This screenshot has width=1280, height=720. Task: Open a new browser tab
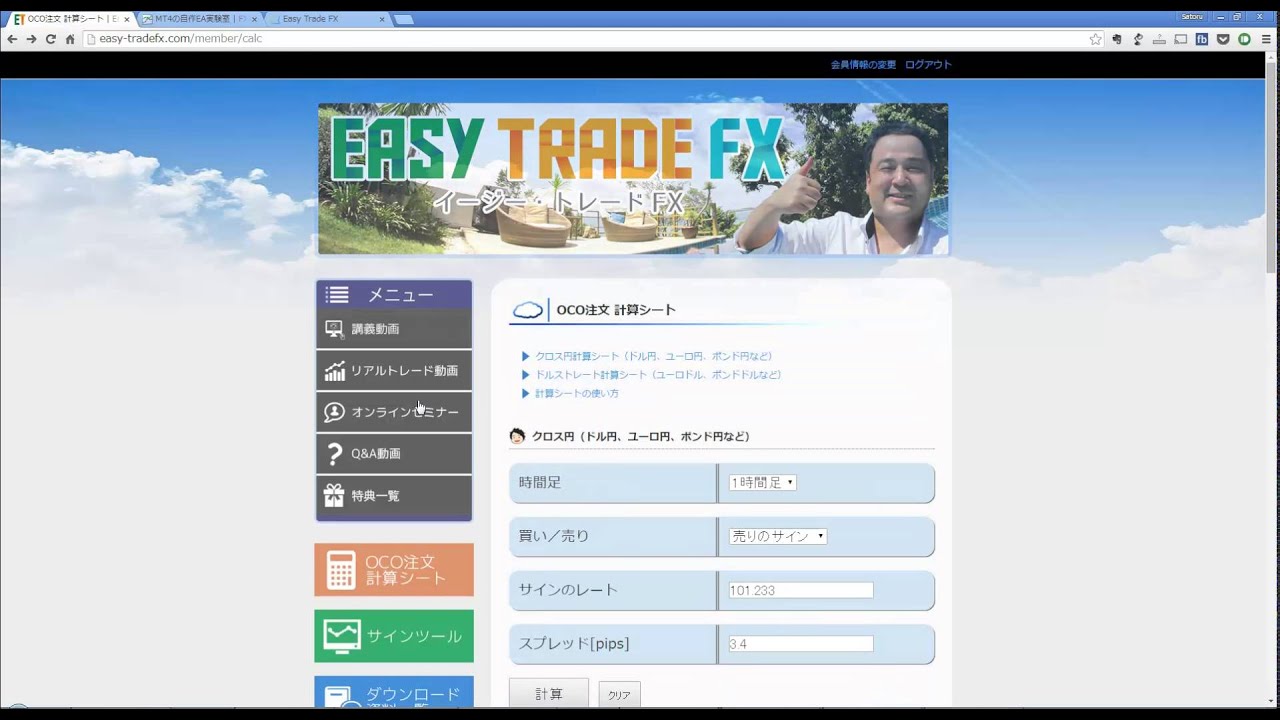click(403, 19)
